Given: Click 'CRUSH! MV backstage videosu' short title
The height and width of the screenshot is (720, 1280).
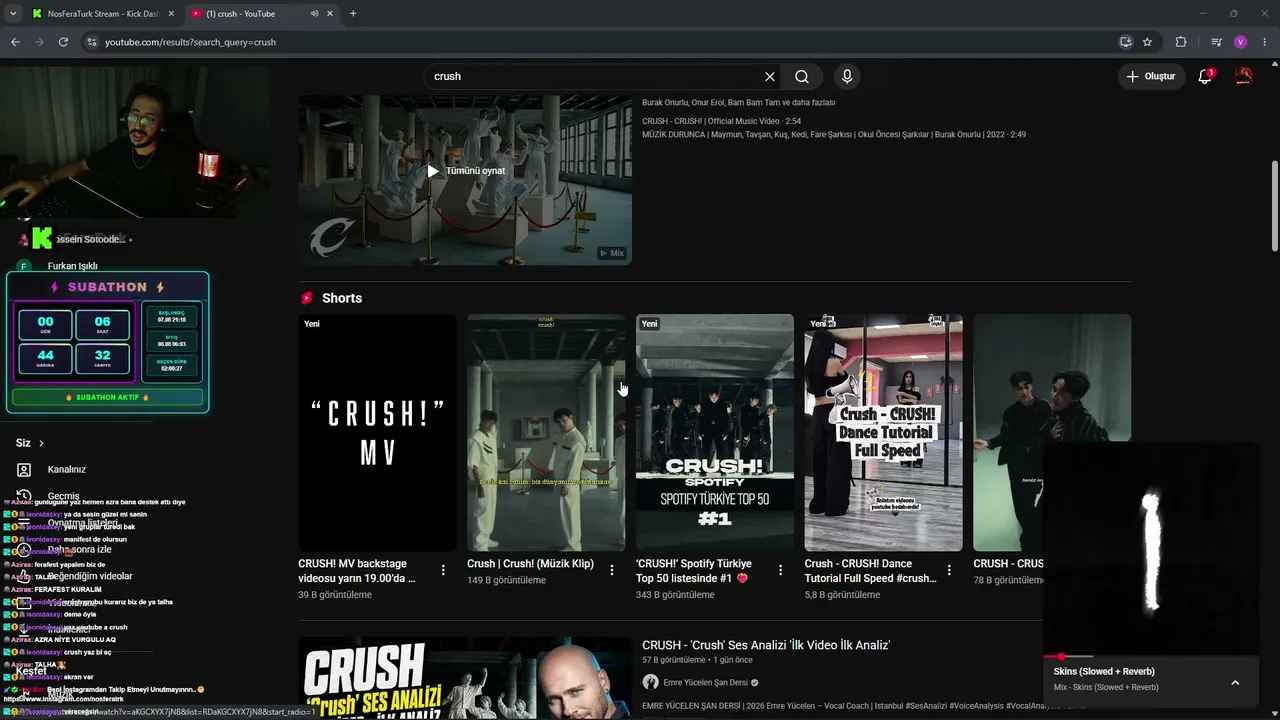Looking at the screenshot, I should (x=357, y=570).
